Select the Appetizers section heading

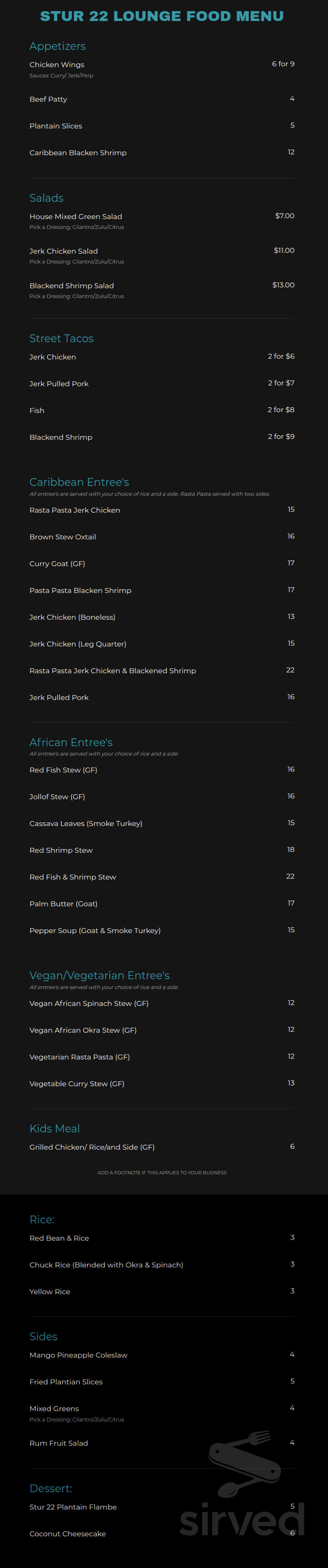(57, 46)
